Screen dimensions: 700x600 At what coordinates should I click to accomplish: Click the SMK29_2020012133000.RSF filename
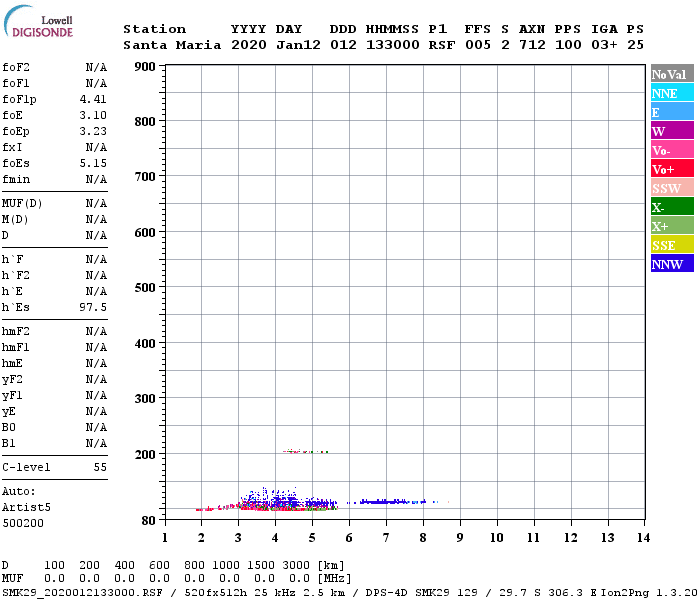tap(82, 593)
